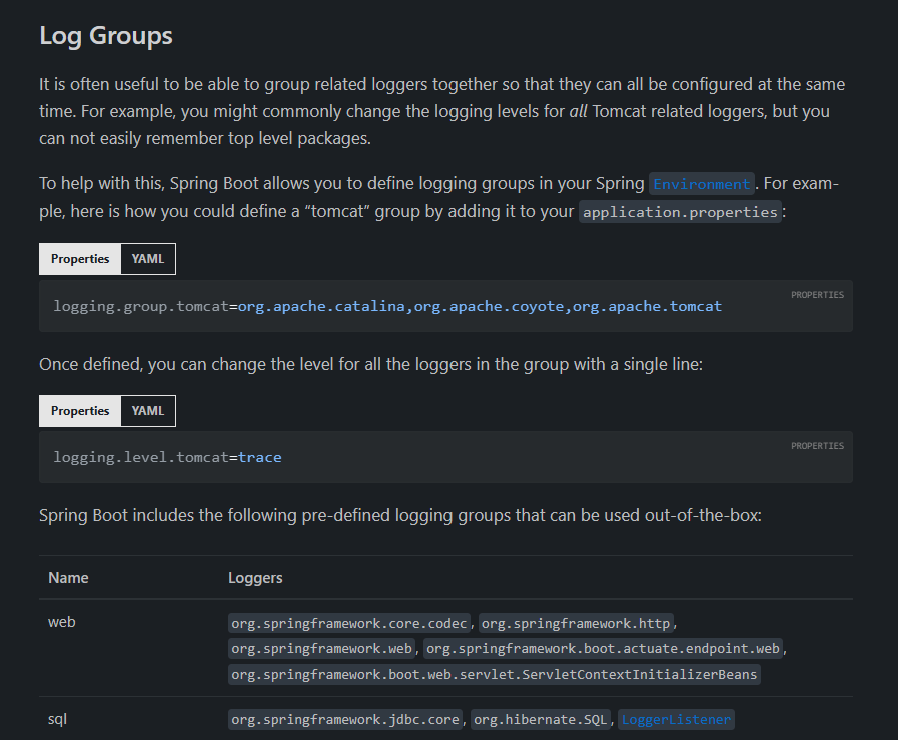Screen dimensions: 898x740
Task: Click the sql row name cell
Action: (57, 719)
